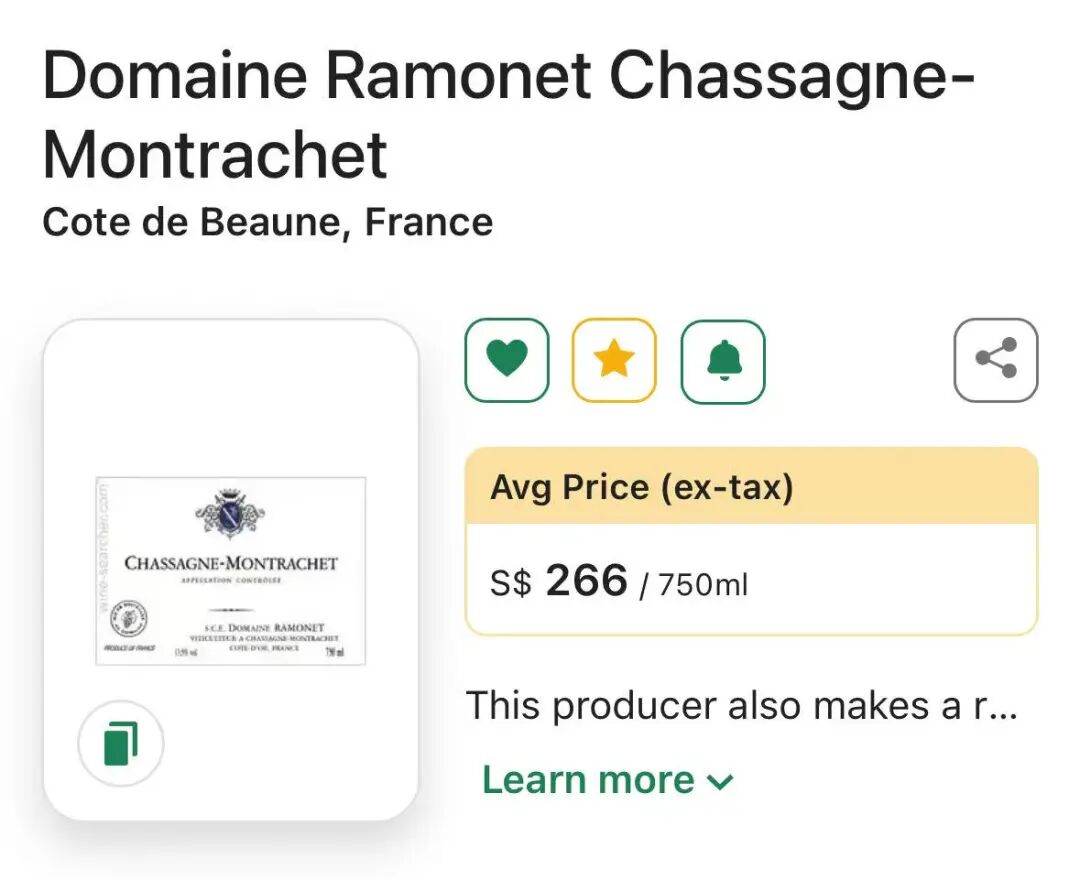Expand the chevron beside Learn more
The height and width of the screenshot is (880, 1080).
(721, 782)
